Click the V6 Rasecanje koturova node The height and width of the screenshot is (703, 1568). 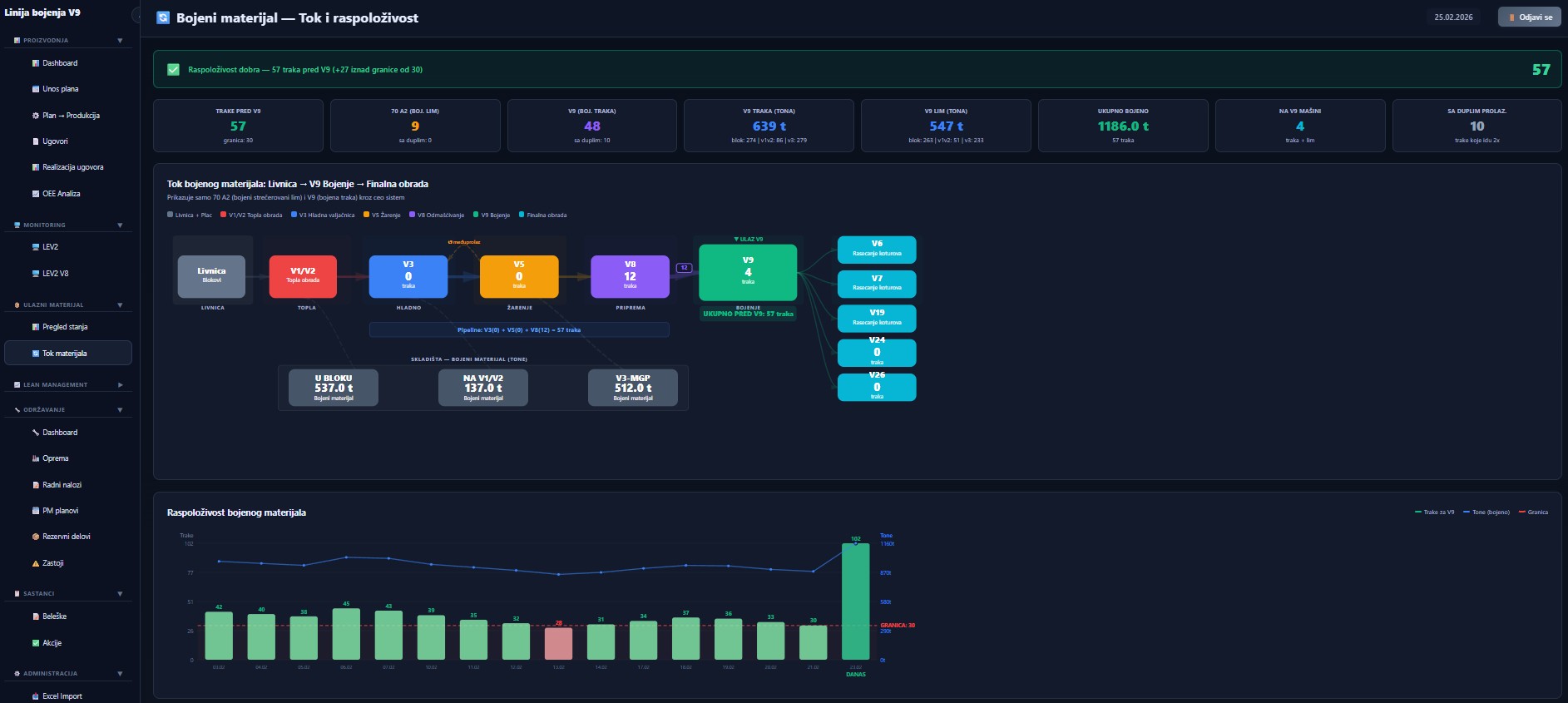pos(877,250)
